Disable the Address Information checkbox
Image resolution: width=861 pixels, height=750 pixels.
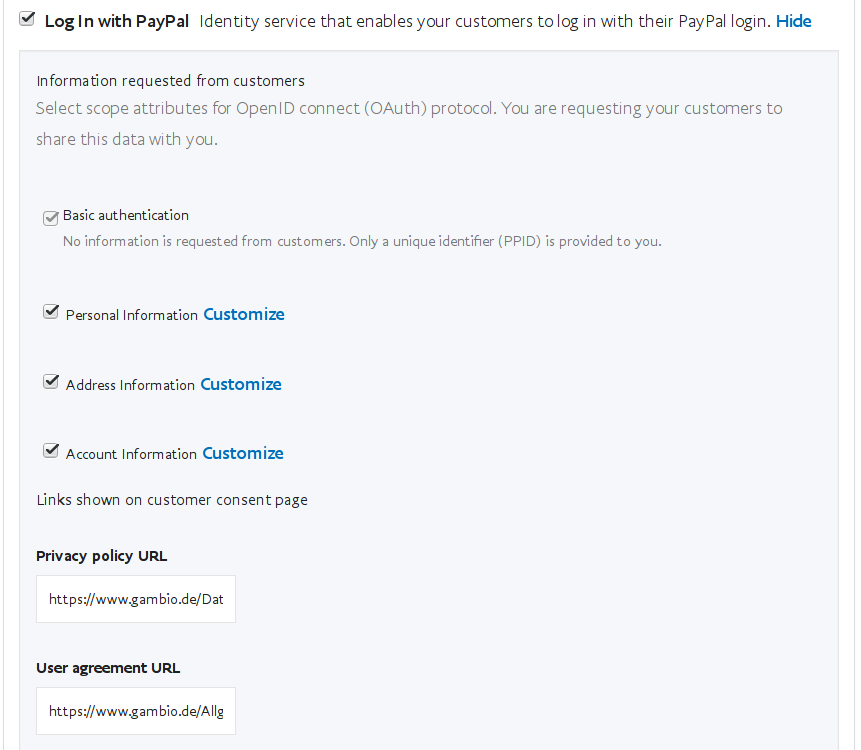click(51, 382)
